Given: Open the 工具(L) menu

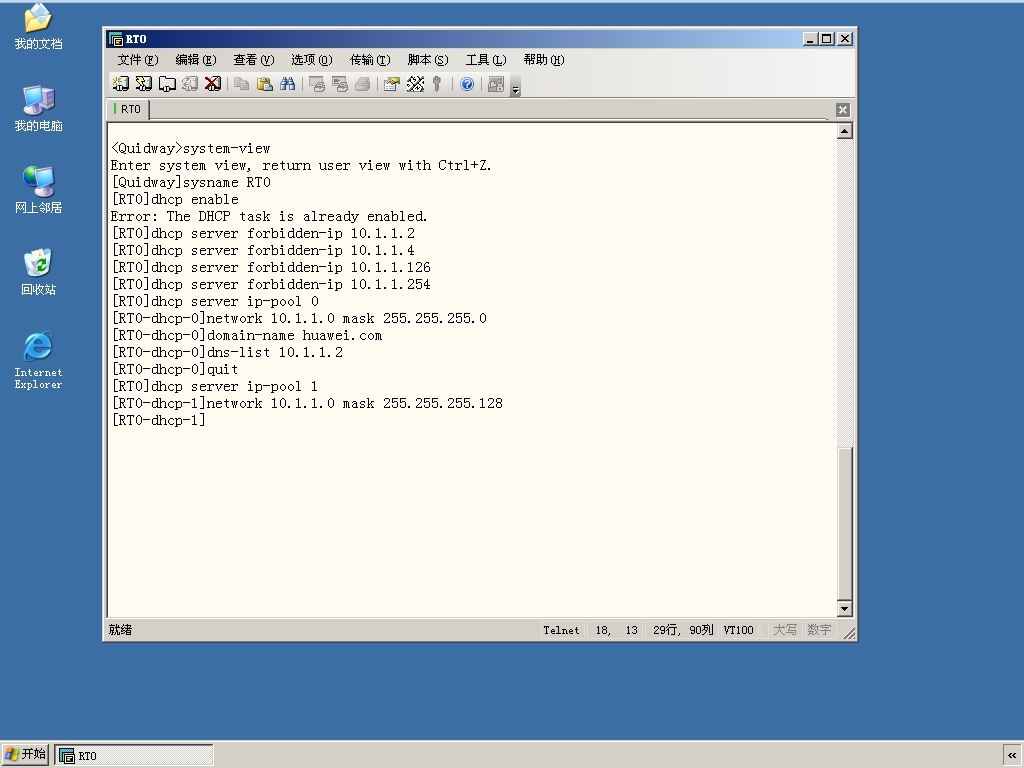Looking at the screenshot, I should click(x=486, y=60).
